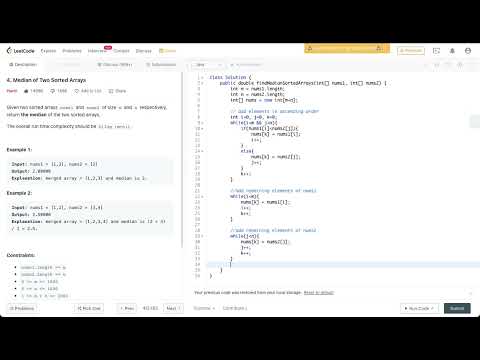The image size is (480, 360).
Task: Fold the class Solution at line 1
Action: click(202, 77)
